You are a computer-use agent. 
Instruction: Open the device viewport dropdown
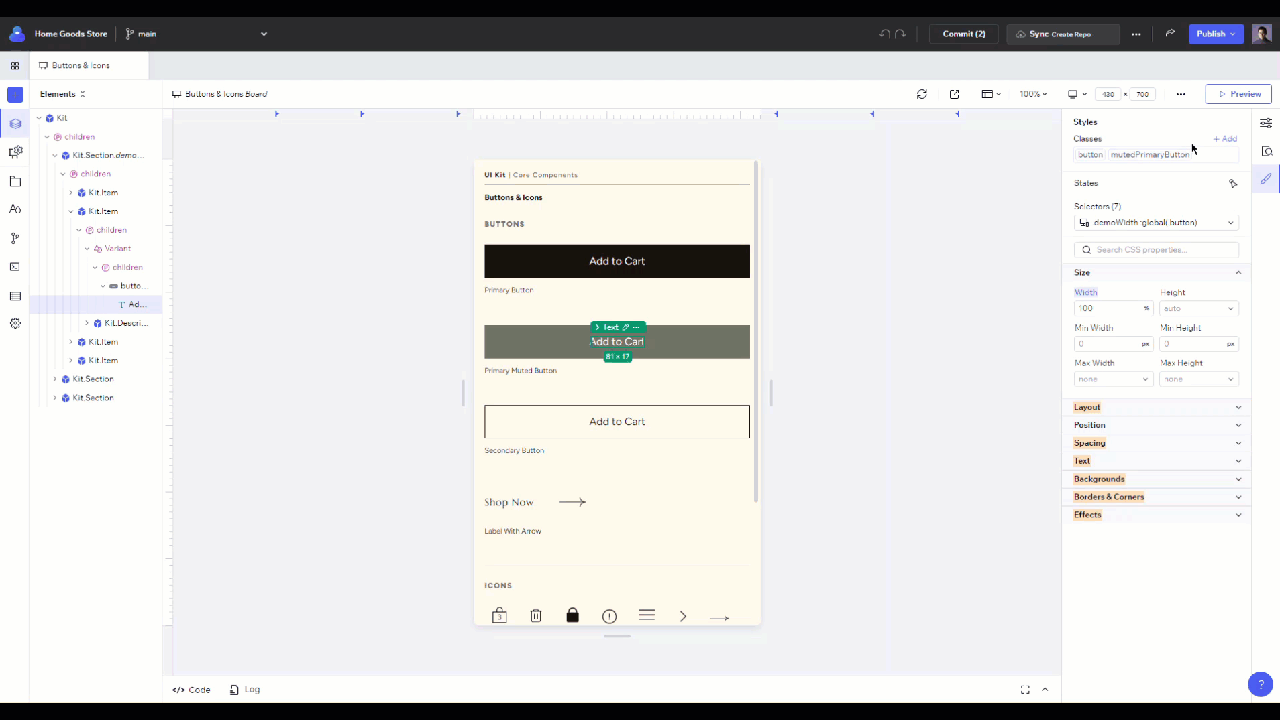click(x=1076, y=94)
